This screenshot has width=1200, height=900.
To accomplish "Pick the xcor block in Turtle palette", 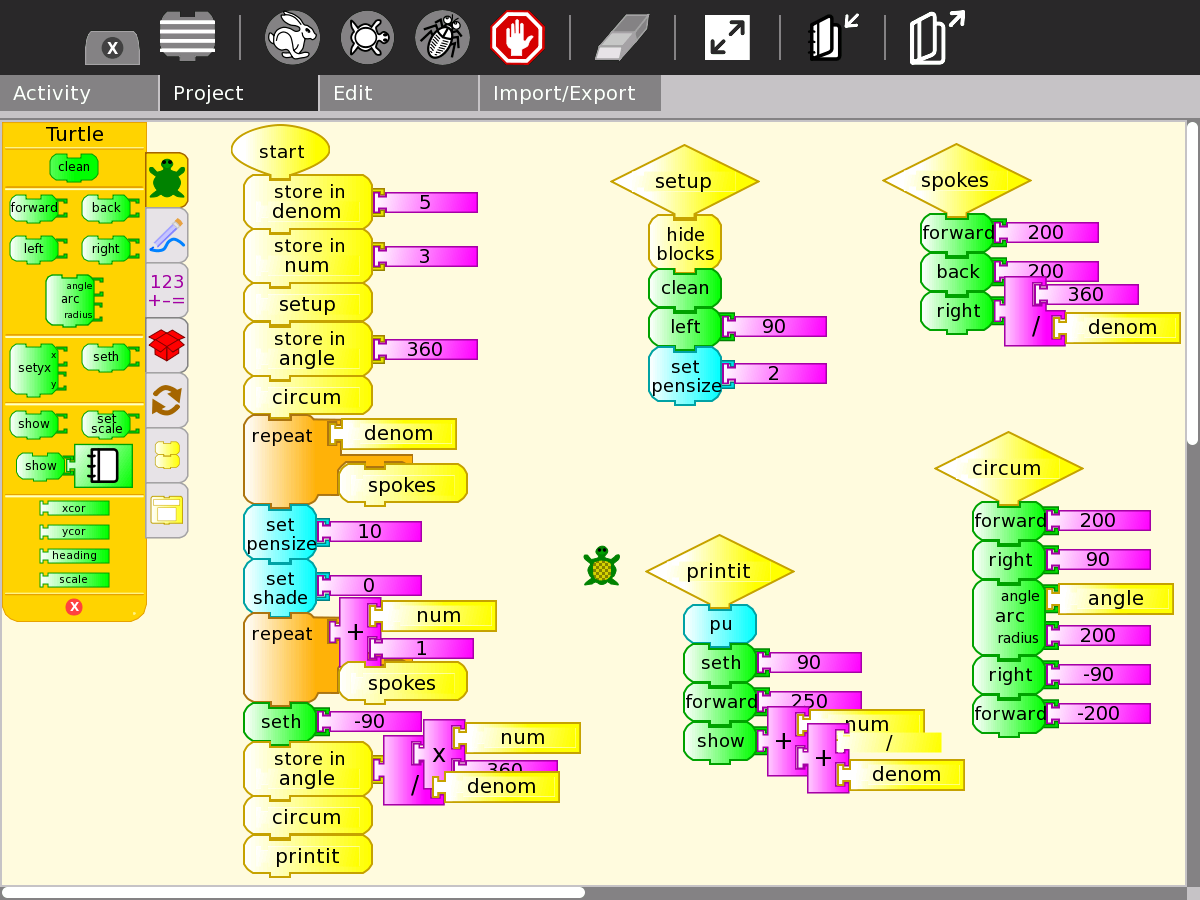I will point(74,508).
